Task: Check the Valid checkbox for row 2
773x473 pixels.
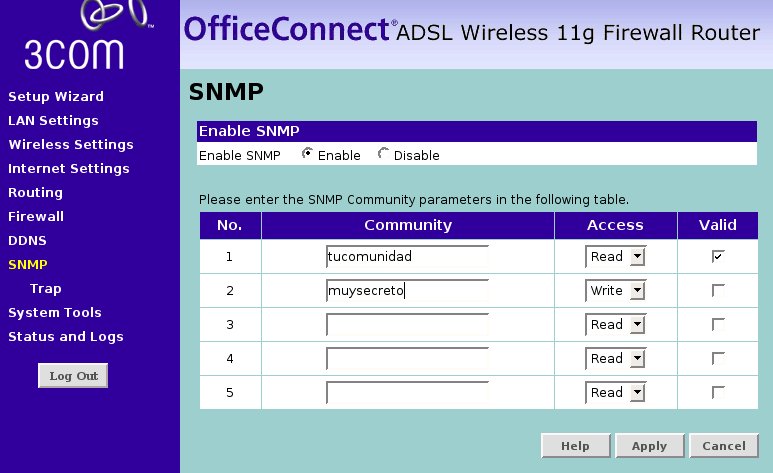Action: 717,290
